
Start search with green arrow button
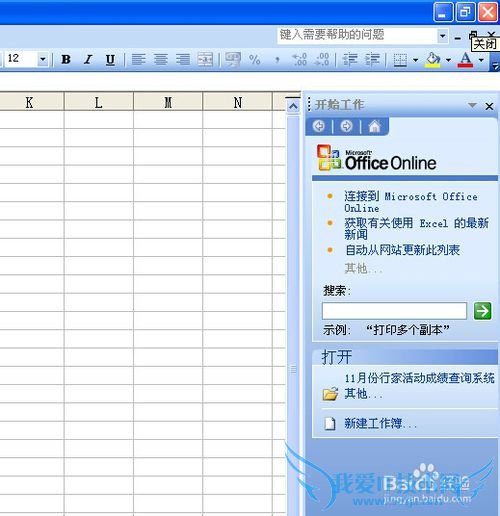pos(482,311)
